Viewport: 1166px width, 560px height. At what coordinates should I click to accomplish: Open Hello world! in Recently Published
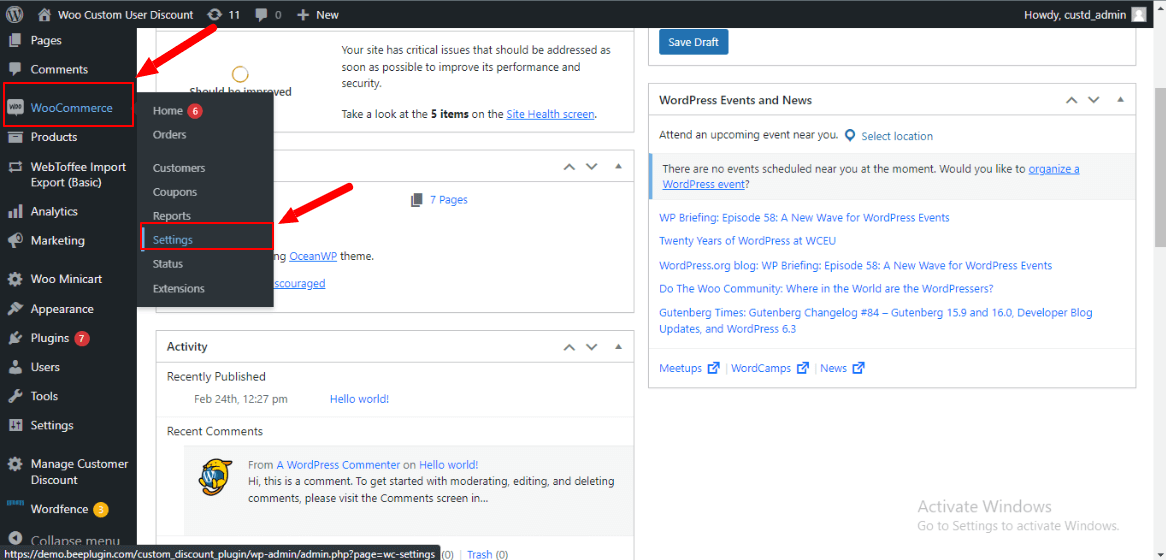359,399
